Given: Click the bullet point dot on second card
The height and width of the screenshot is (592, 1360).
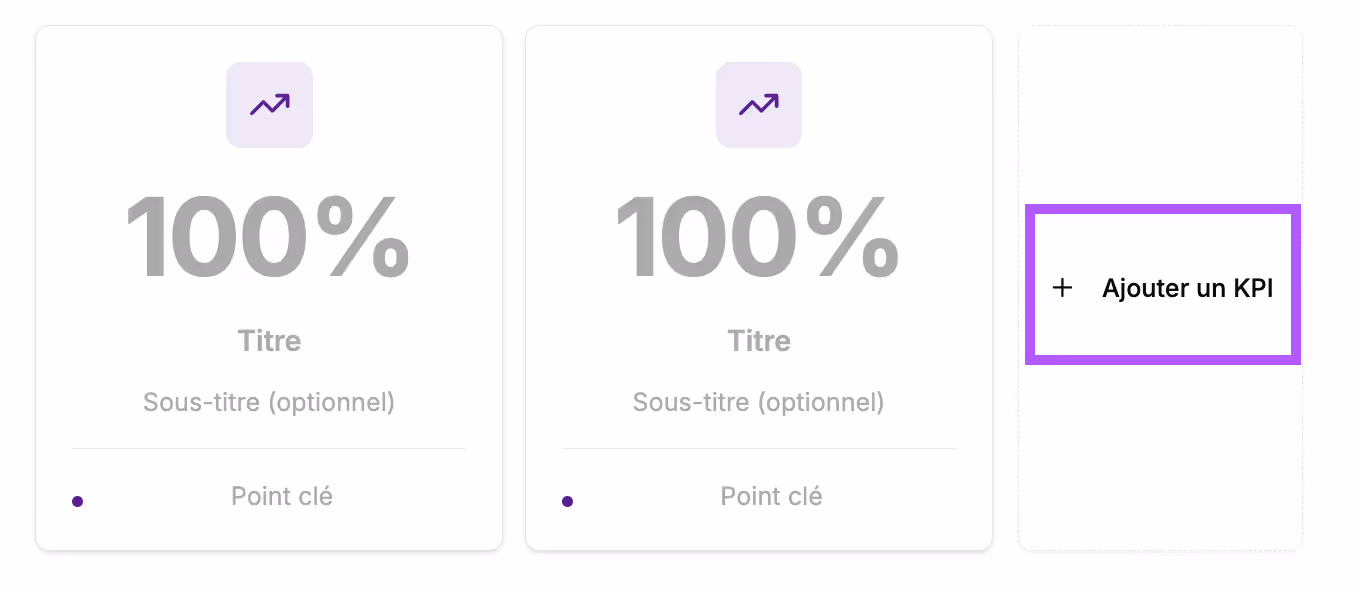Looking at the screenshot, I should click(x=568, y=501).
